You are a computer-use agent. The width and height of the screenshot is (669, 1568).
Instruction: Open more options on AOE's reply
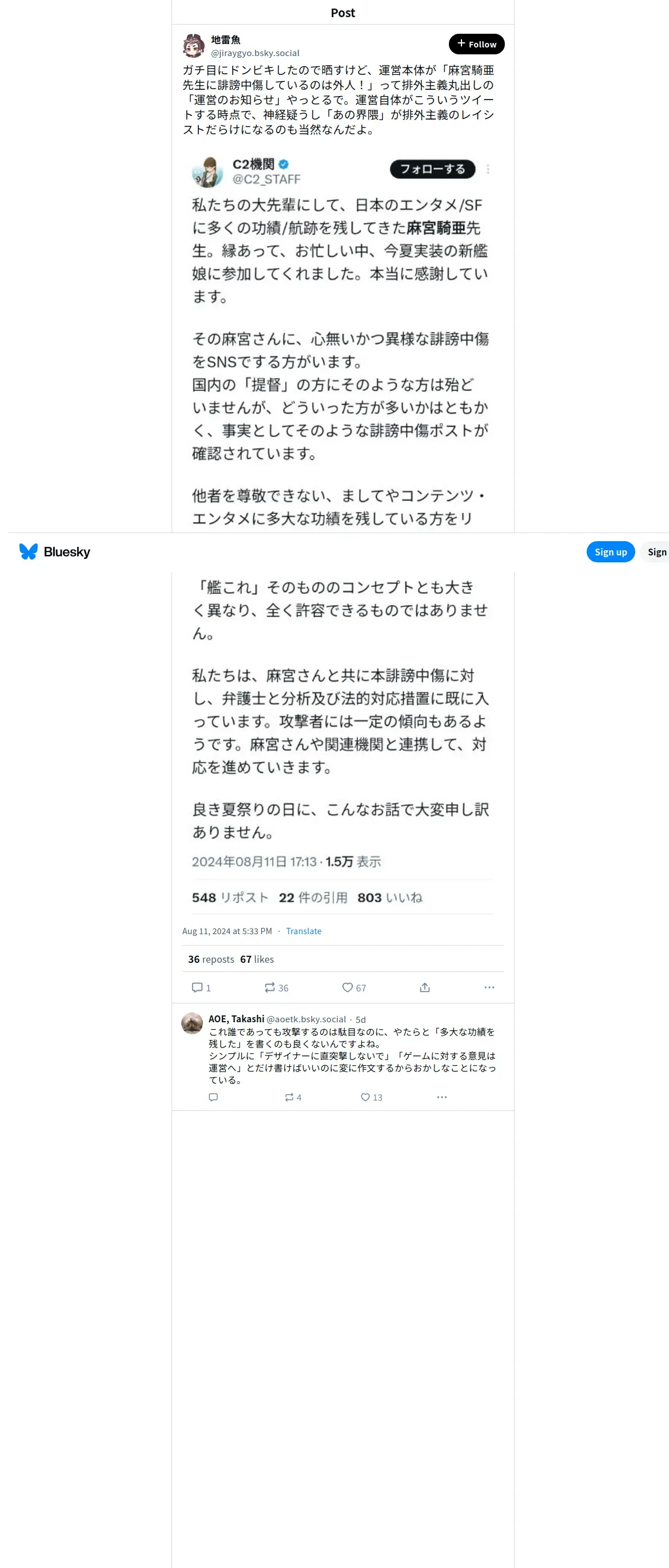pos(442,1097)
